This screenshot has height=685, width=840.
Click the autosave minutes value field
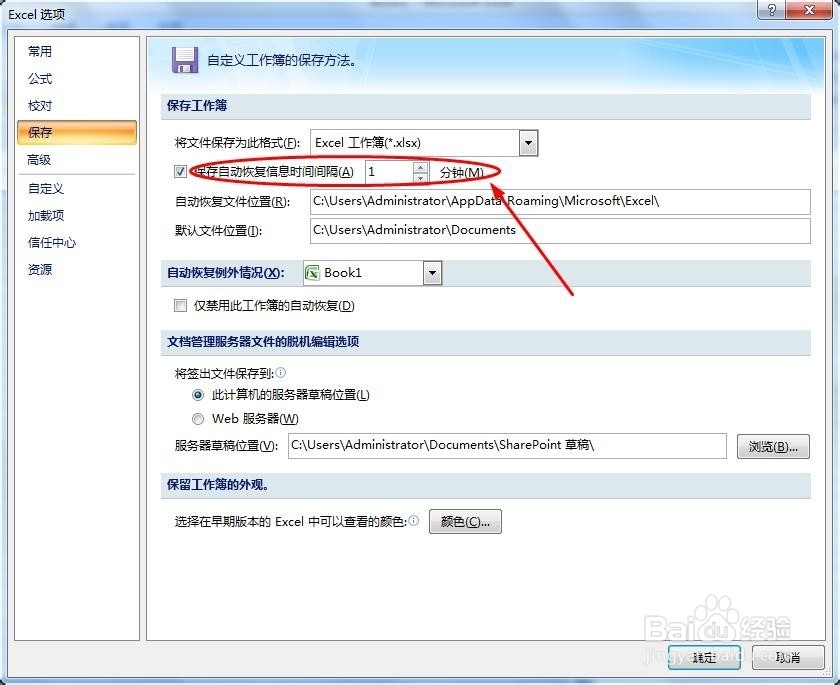(x=389, y=172)
